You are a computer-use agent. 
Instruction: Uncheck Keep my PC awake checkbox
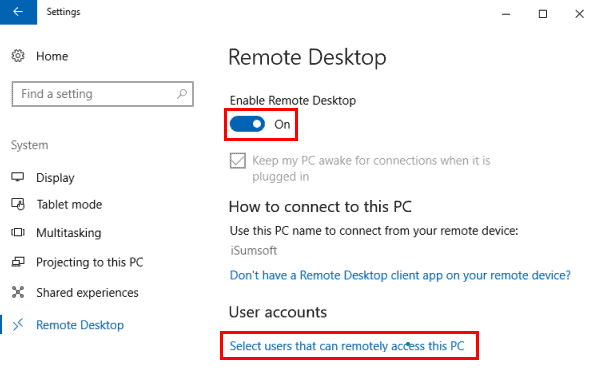(238, 160)
